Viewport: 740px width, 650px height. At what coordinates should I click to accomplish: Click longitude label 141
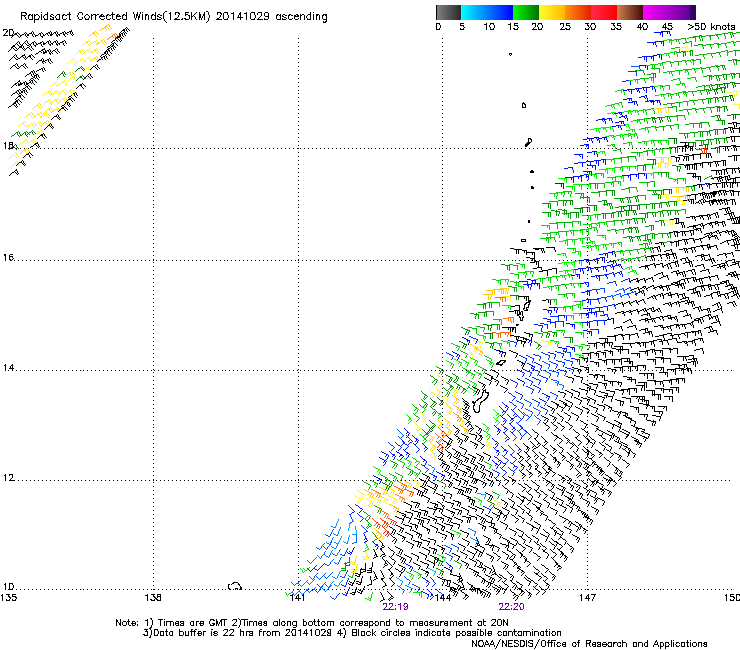(x=297, y=598)
